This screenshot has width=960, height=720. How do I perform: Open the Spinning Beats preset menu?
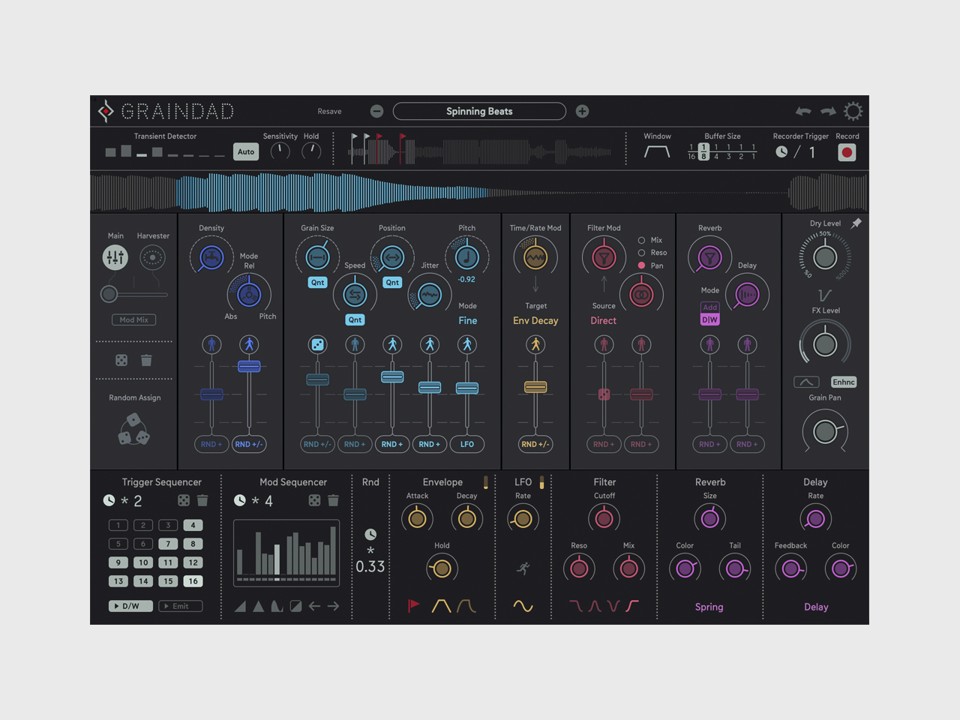[479, 111]
